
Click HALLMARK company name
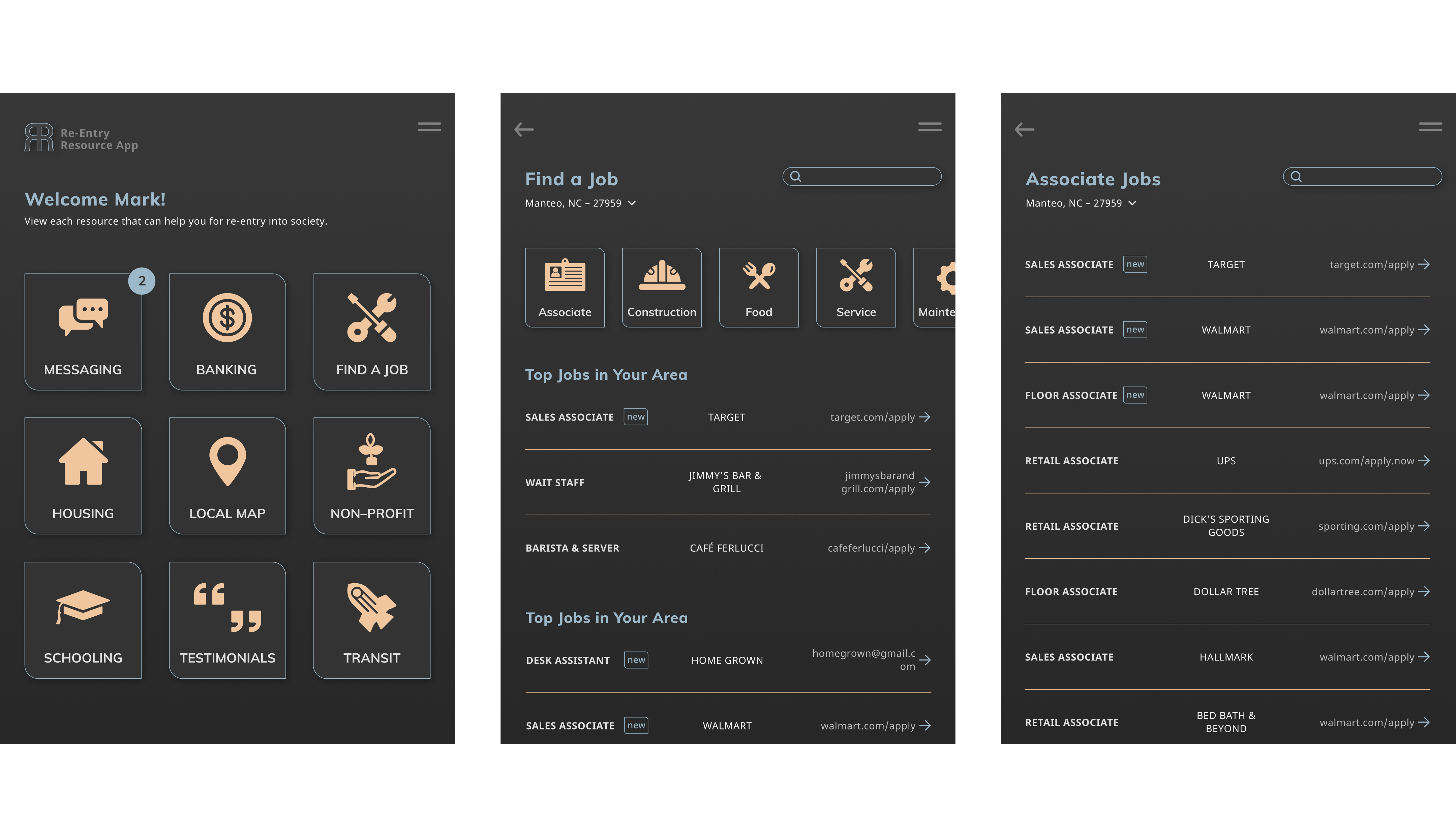[1226, 657]
